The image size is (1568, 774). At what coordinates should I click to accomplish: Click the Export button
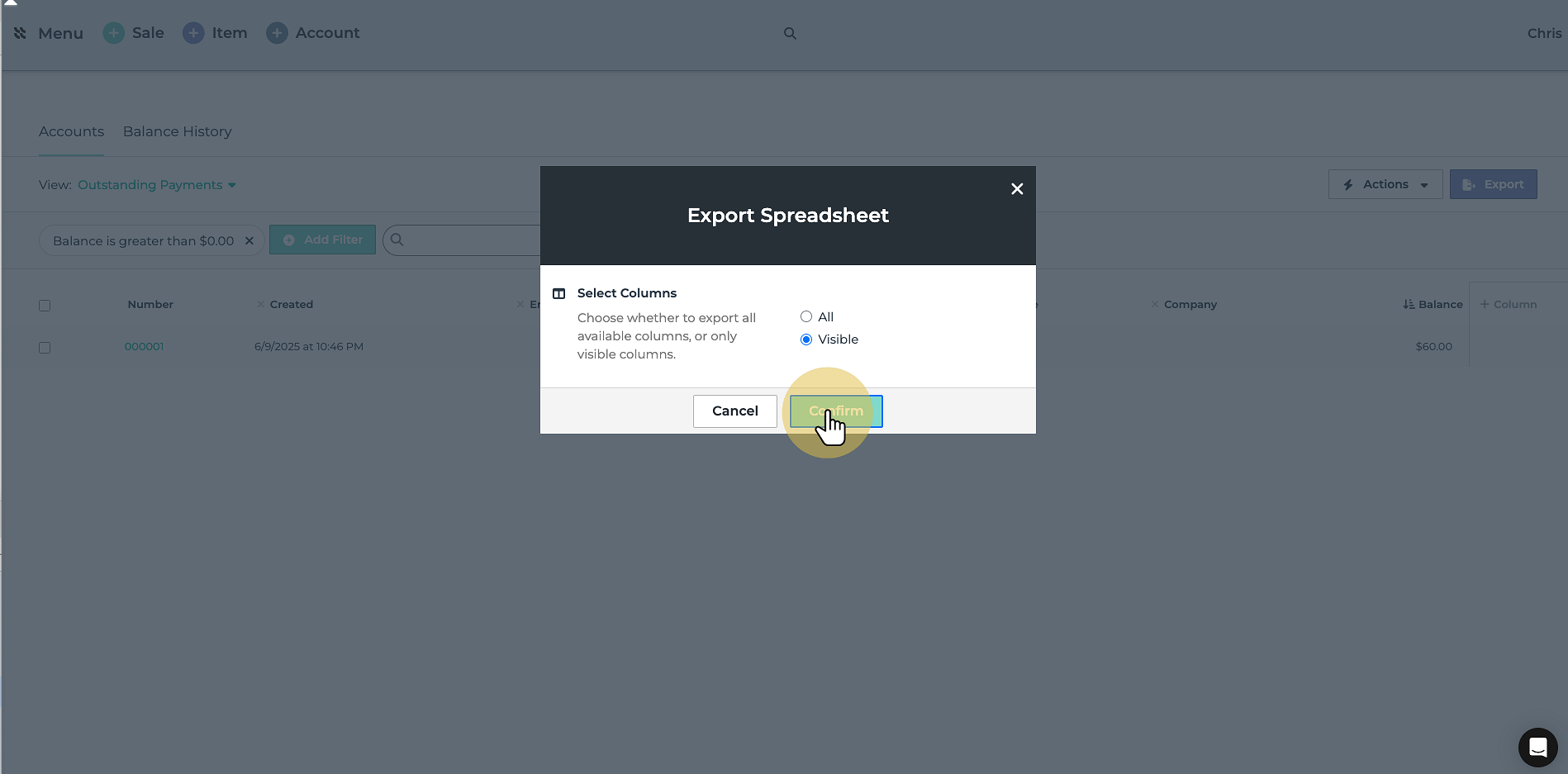[1493, 184]
